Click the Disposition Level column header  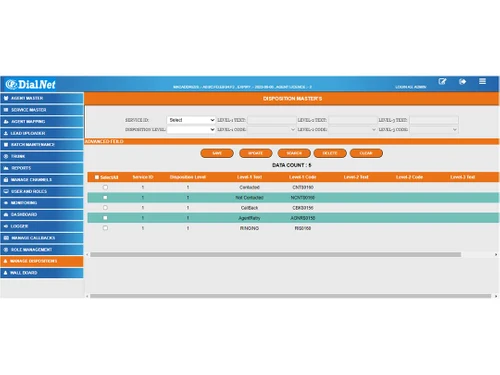click(188, 177)
